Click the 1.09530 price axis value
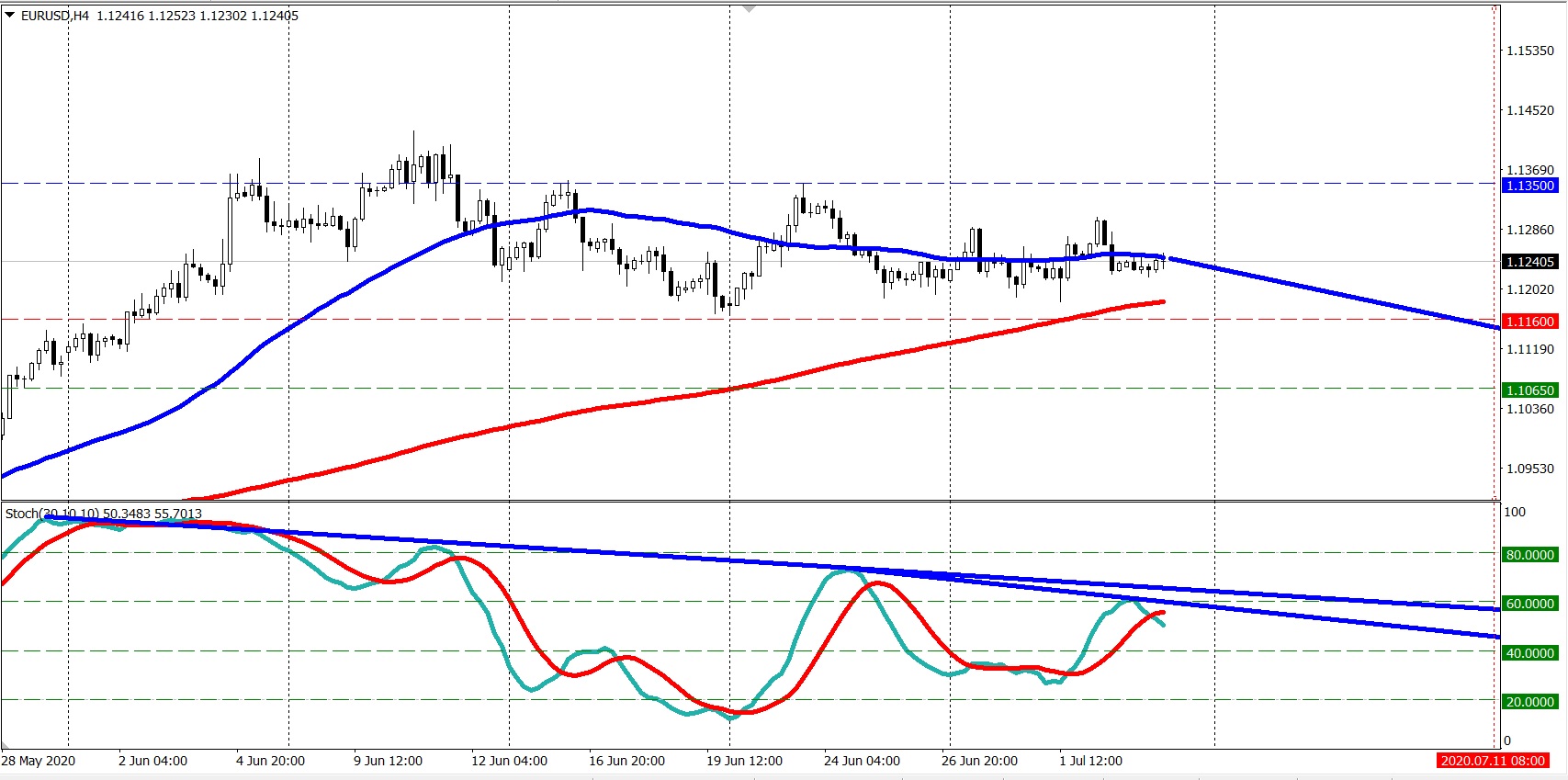Viewport: 1568px width, 780px height. [1530, 469]
